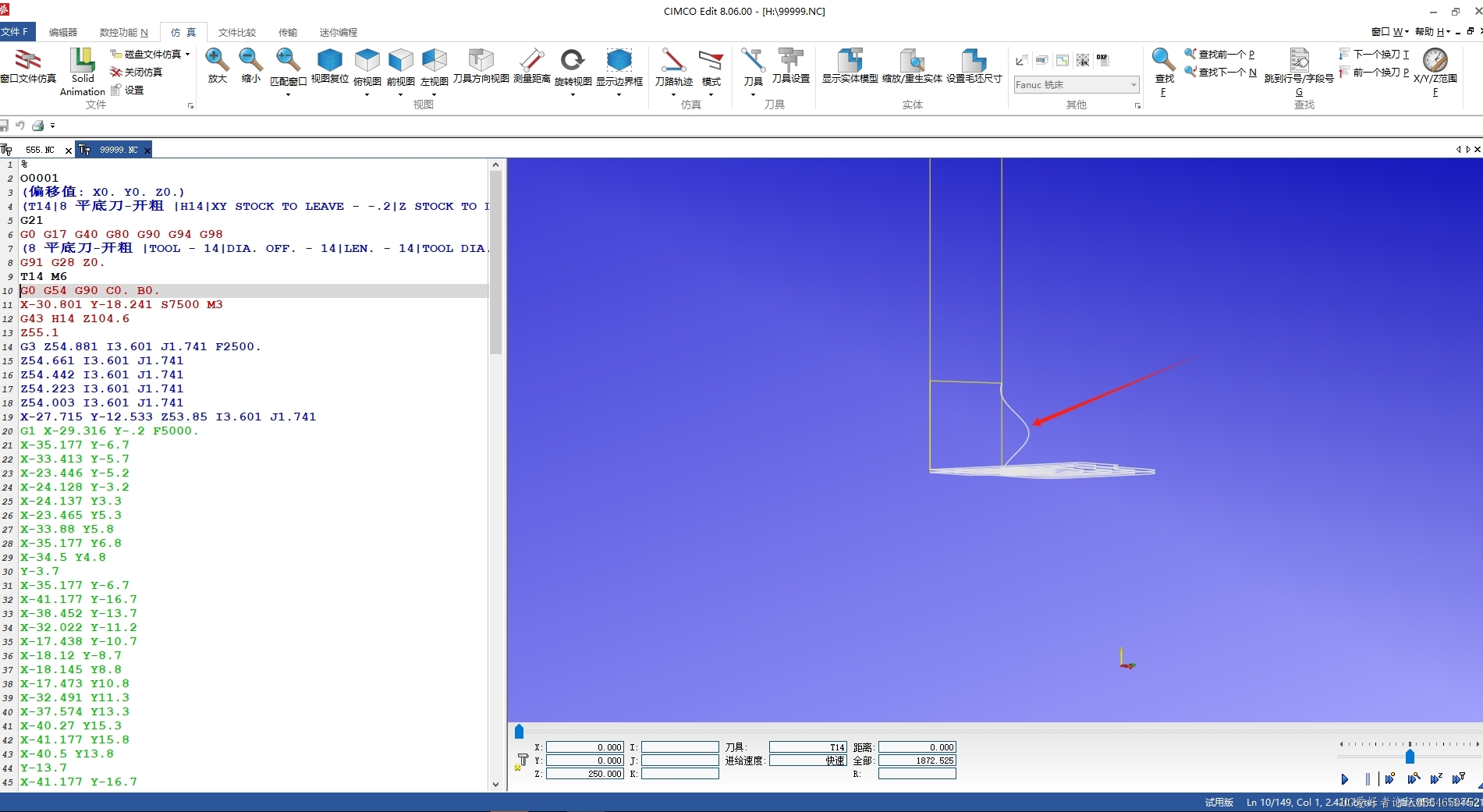Switch to the 文件比较 ribbon tab

237,32
